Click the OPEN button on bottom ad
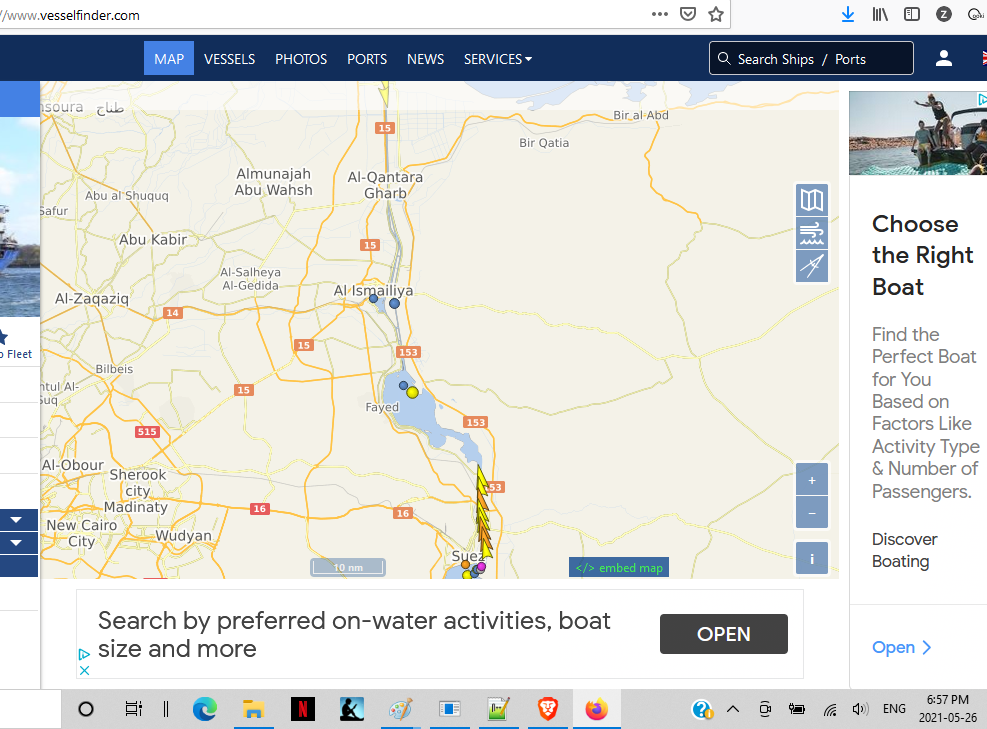This screenshot has width=987, height=729. click(x=723, y=634)
